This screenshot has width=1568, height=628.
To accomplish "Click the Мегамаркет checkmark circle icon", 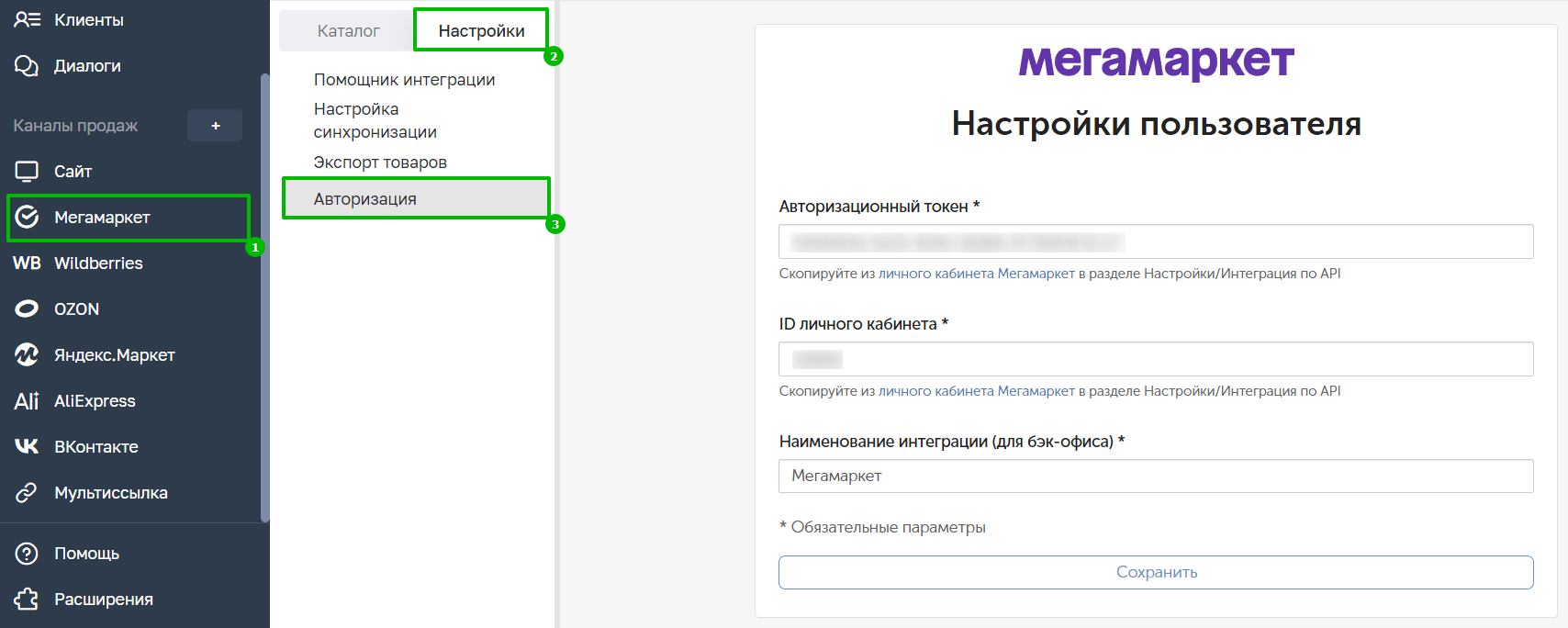I will pyautogui.click(x=27, y=217).
